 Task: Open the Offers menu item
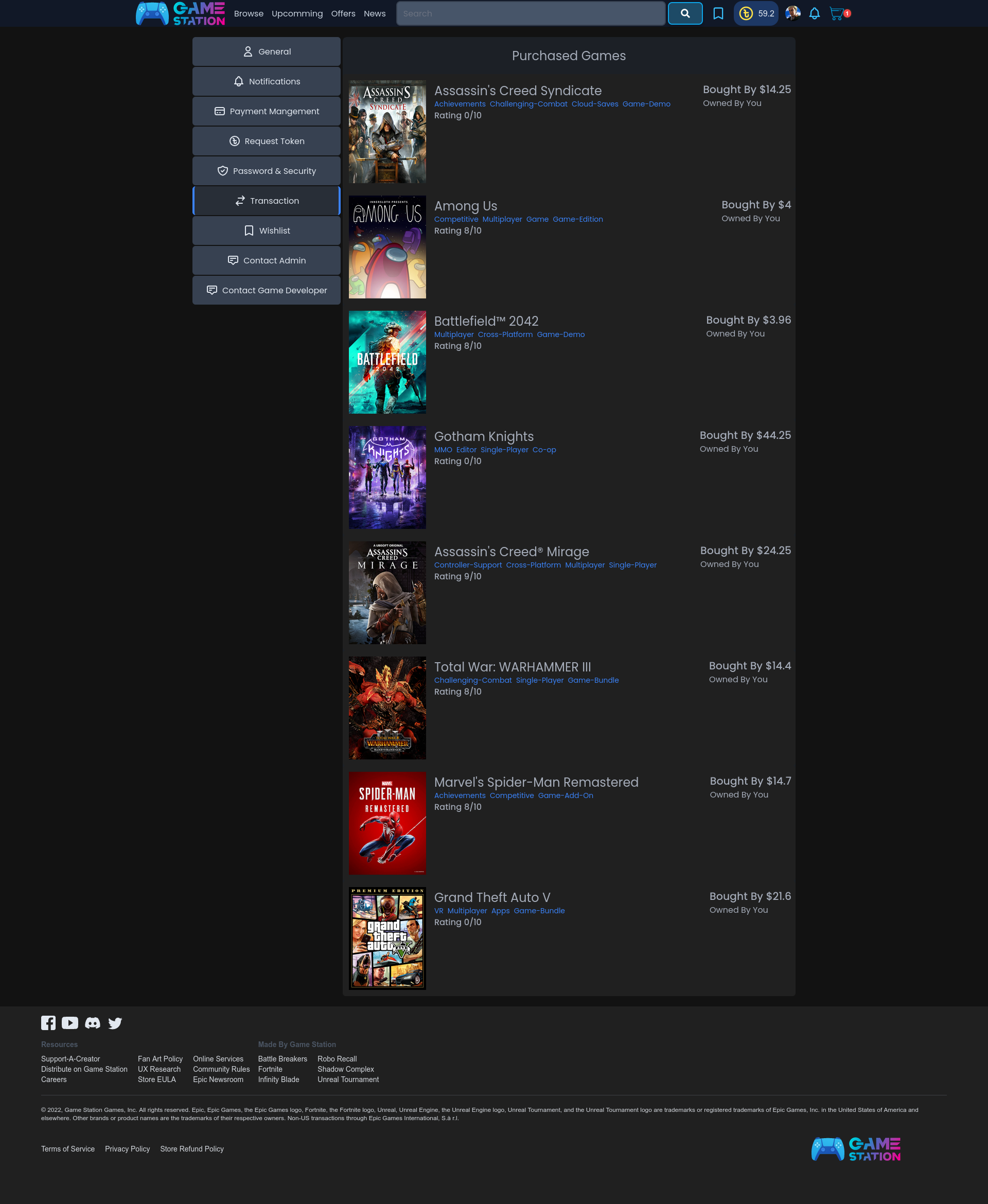pos(343,14)
